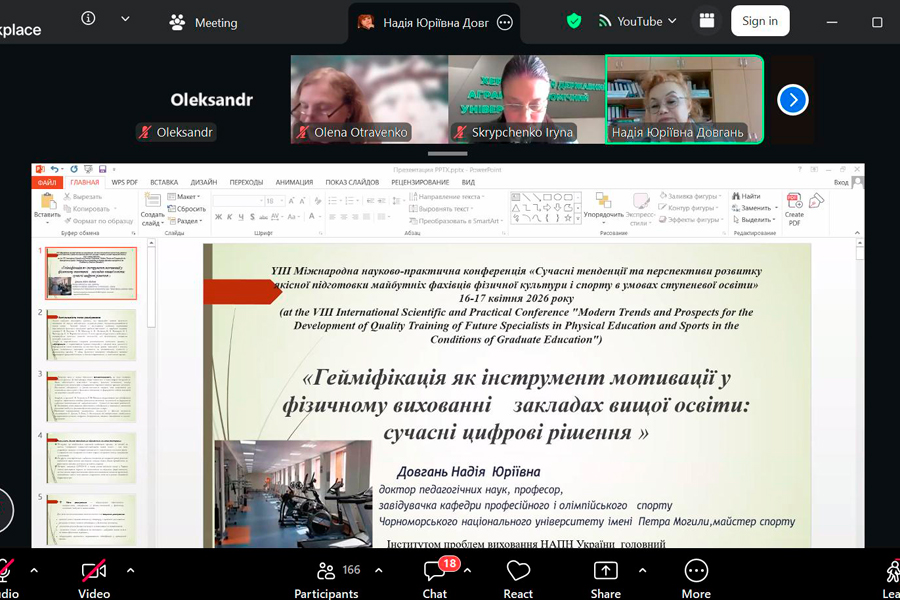The height and width of the screenshot is (600, 900).
Task: Open the React heart menu
Action: click(x=518, y=579)
